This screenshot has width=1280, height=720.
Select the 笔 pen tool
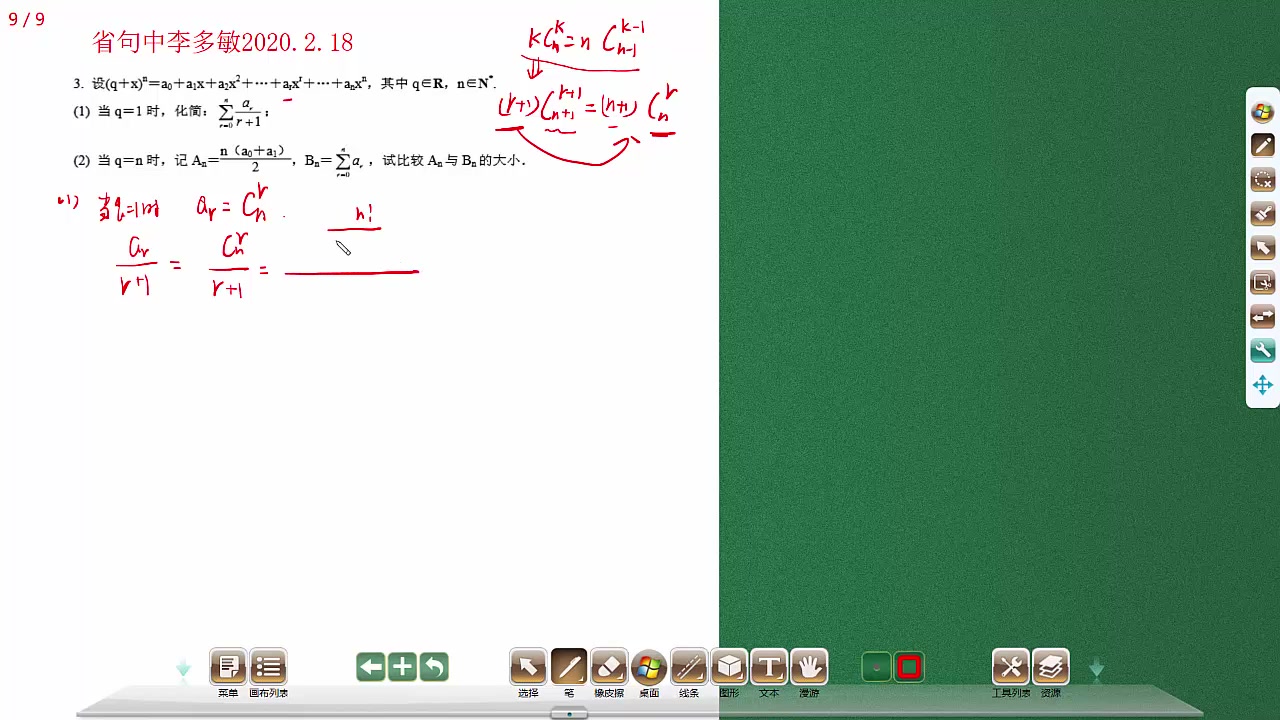coord(568,667)
